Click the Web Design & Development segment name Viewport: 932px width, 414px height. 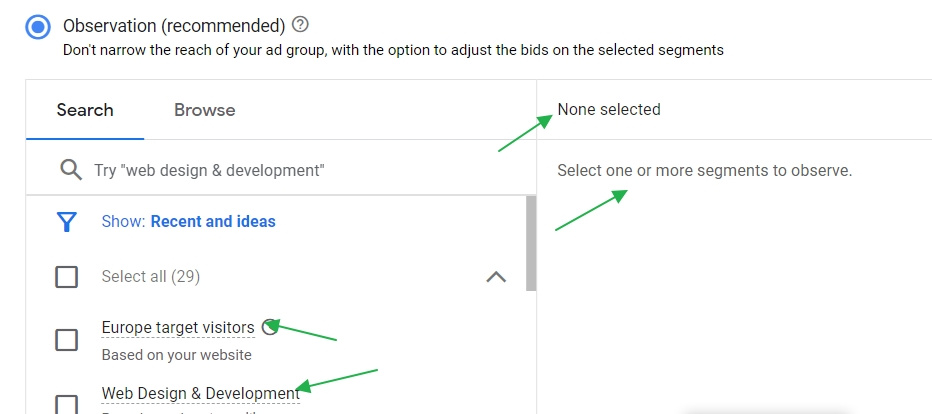click(x=200, y=393)
